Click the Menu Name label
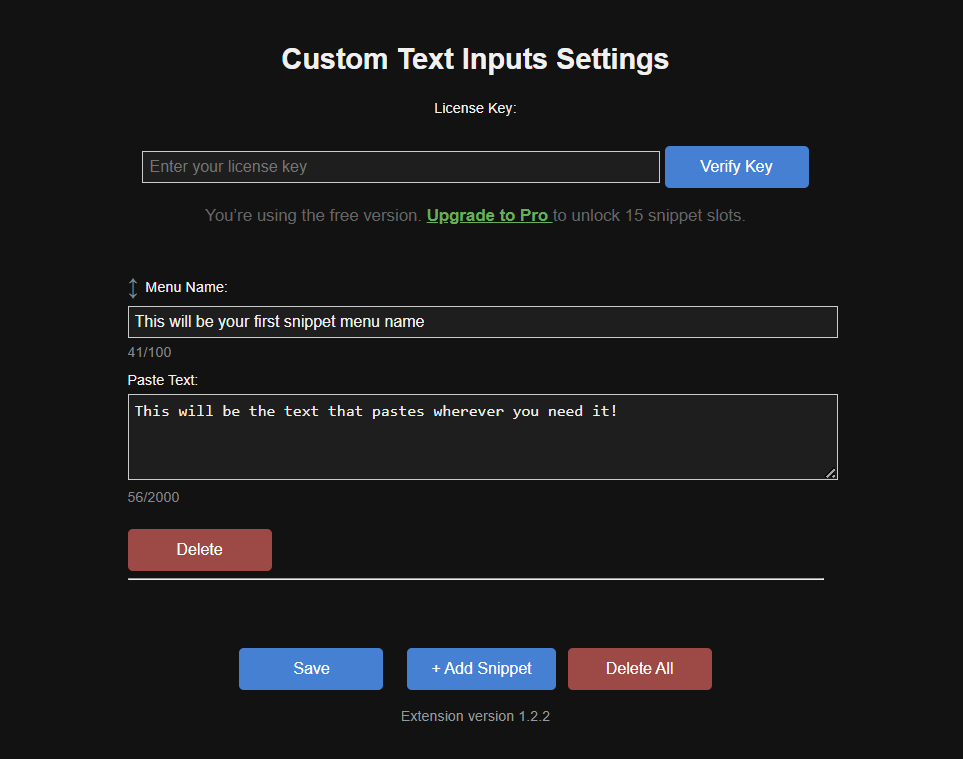The height and width of the screenshot is (759, 963). tap(186, 287)
